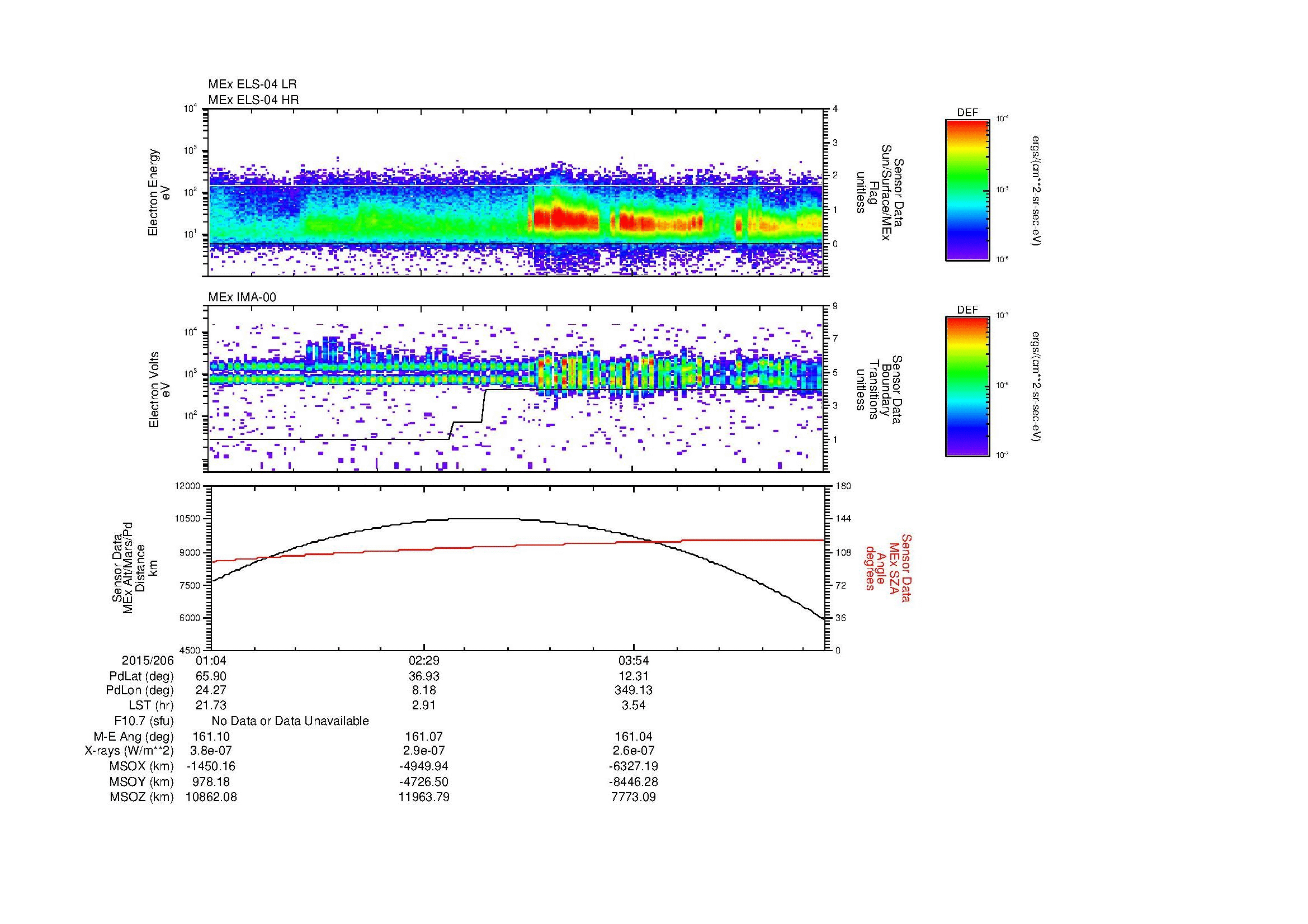Click the 'Sun/Surface/MEx Flag' right axis label
Screen dimensions: 1308x924
(881, 192)
